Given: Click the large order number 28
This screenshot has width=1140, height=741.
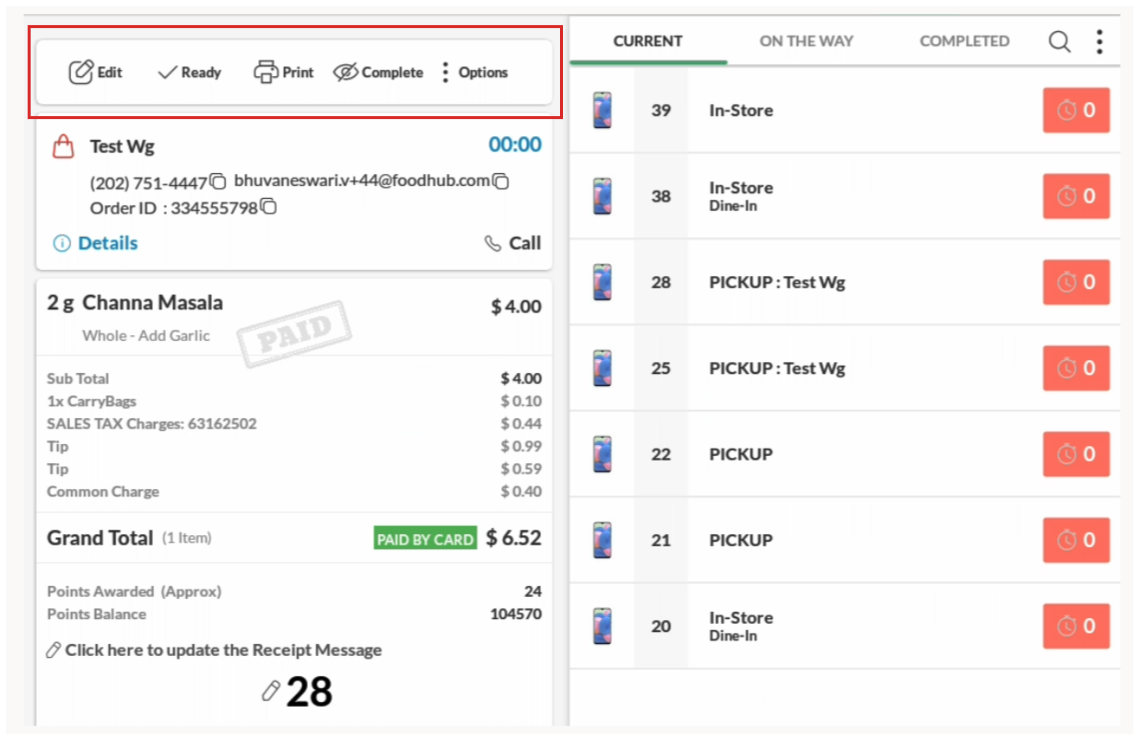Looking at the screenshot, I should [309, 691].
